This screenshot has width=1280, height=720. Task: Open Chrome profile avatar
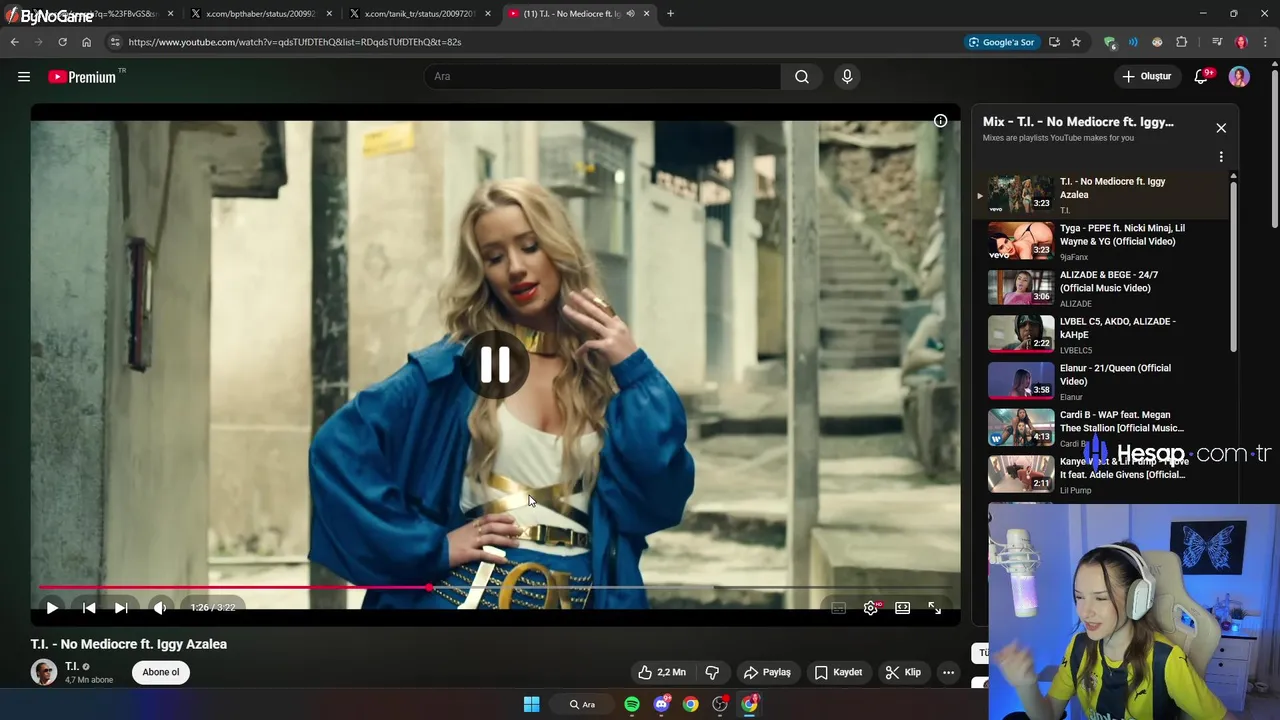coord(1242,42)
